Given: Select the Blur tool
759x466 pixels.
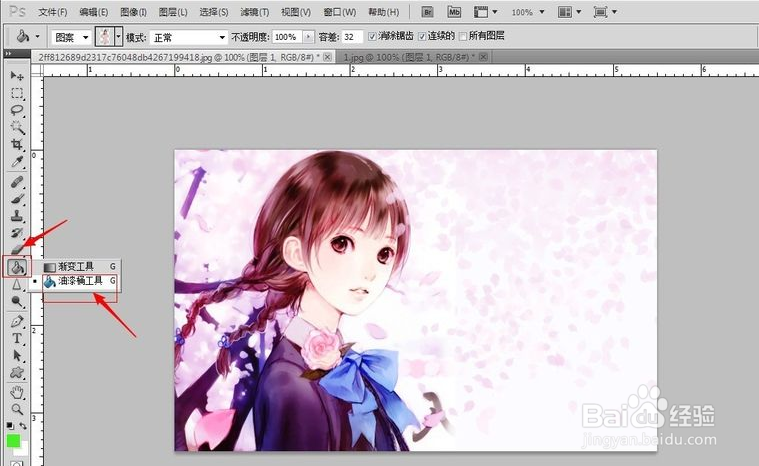Looking at the screenshot, I should point(17,284).
